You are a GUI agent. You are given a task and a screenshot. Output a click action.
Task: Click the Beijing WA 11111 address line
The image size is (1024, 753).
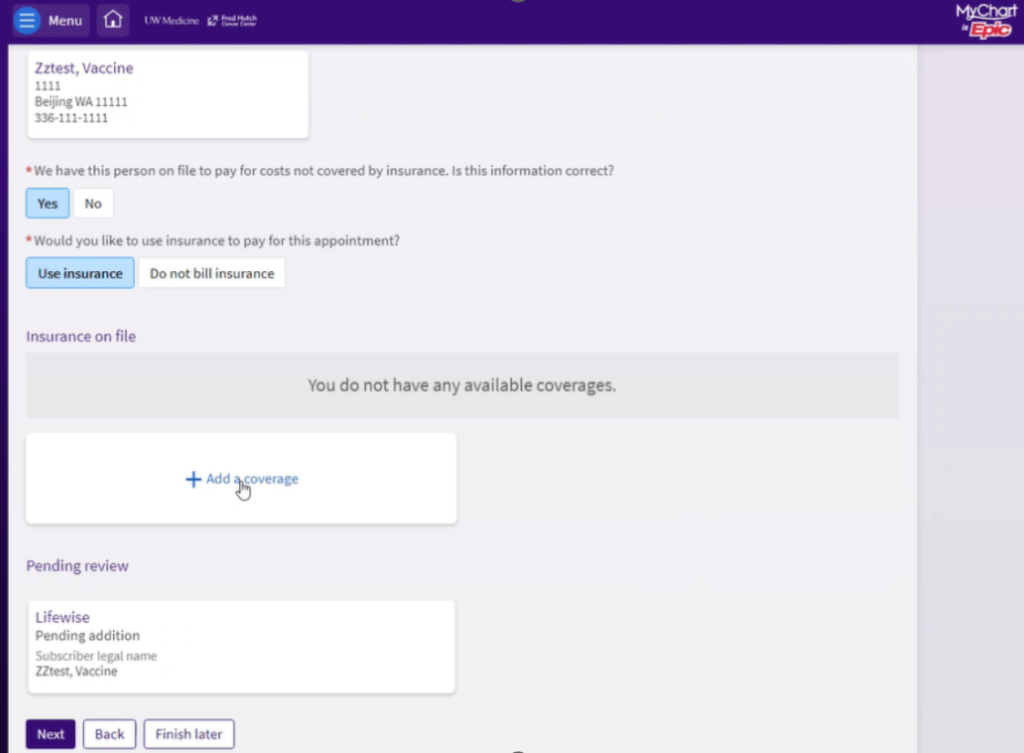click(x=81, y=102)
